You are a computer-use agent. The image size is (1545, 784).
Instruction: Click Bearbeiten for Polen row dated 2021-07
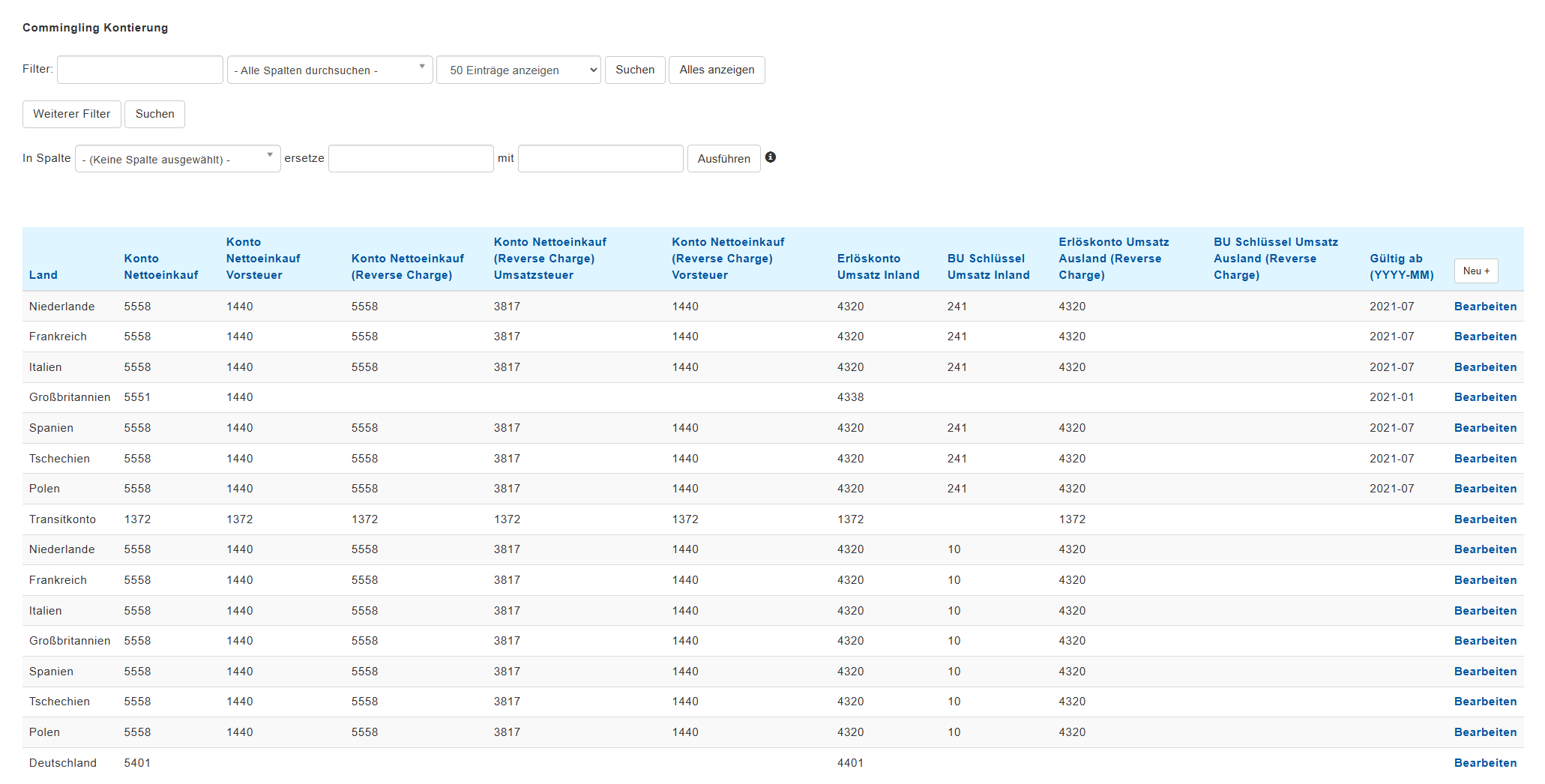[x=1485, y=489]
